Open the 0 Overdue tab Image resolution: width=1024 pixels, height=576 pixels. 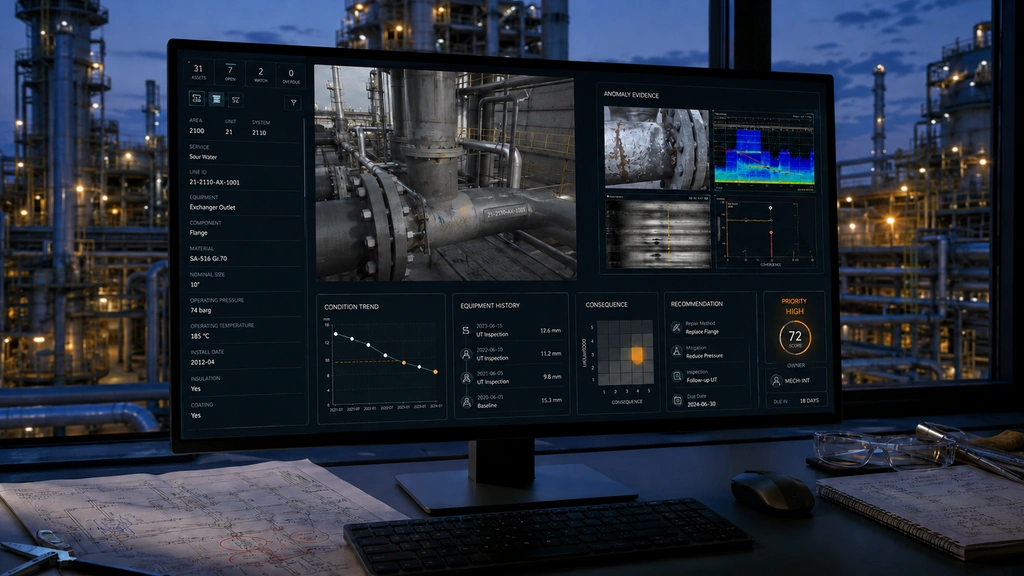point(291,76)
